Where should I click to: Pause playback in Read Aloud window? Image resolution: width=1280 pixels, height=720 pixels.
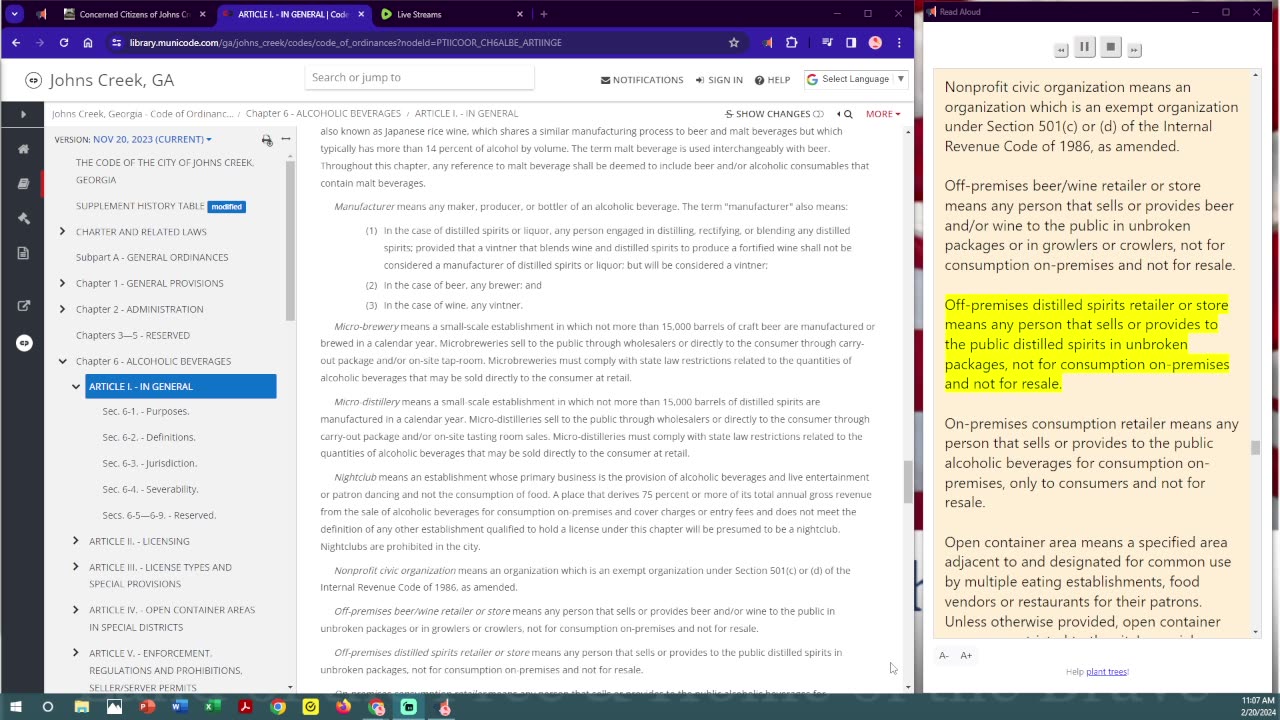tap(1084, 47)
